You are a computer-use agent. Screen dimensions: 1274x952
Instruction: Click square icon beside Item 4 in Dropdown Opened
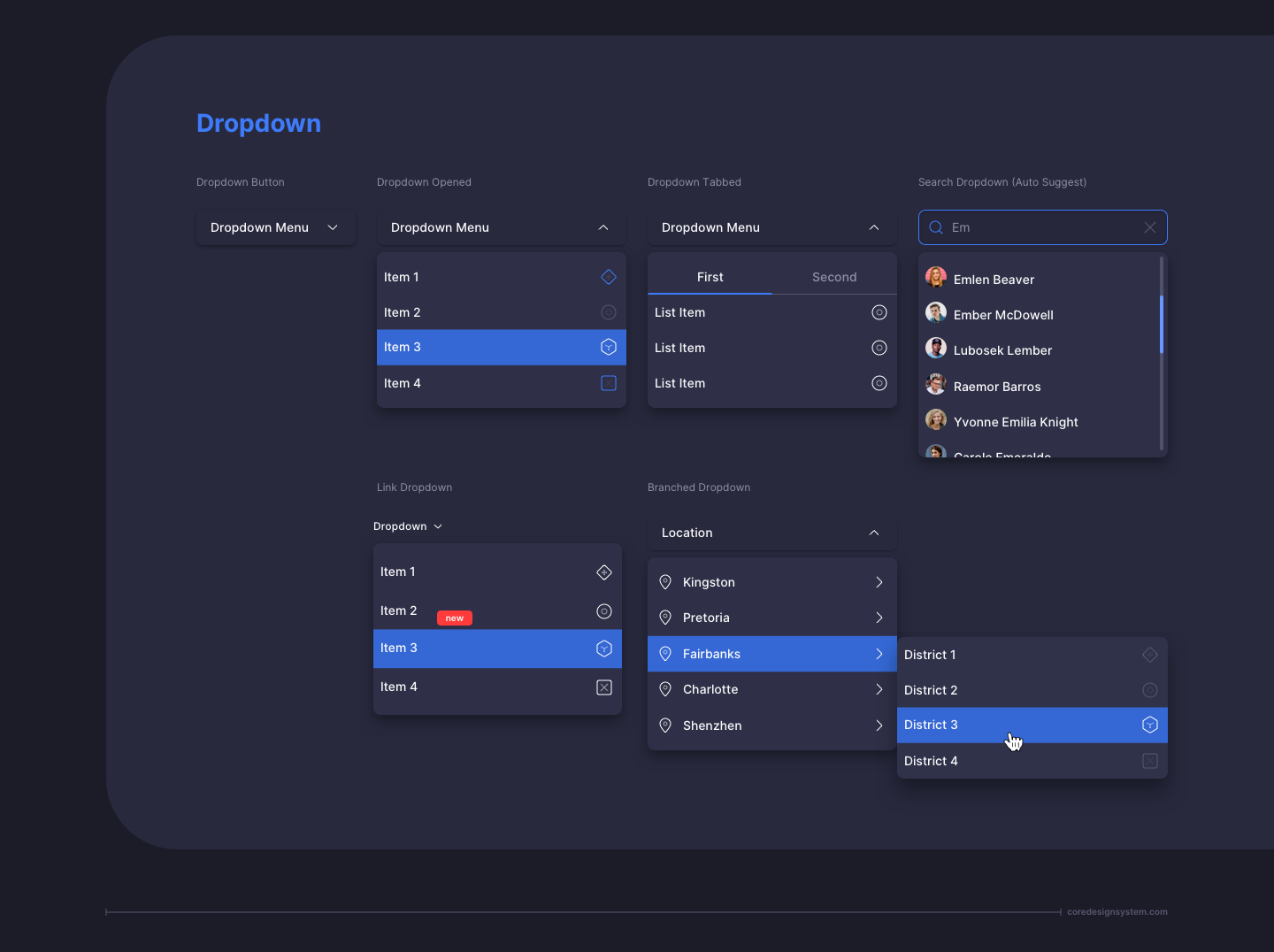pos(609,383)
